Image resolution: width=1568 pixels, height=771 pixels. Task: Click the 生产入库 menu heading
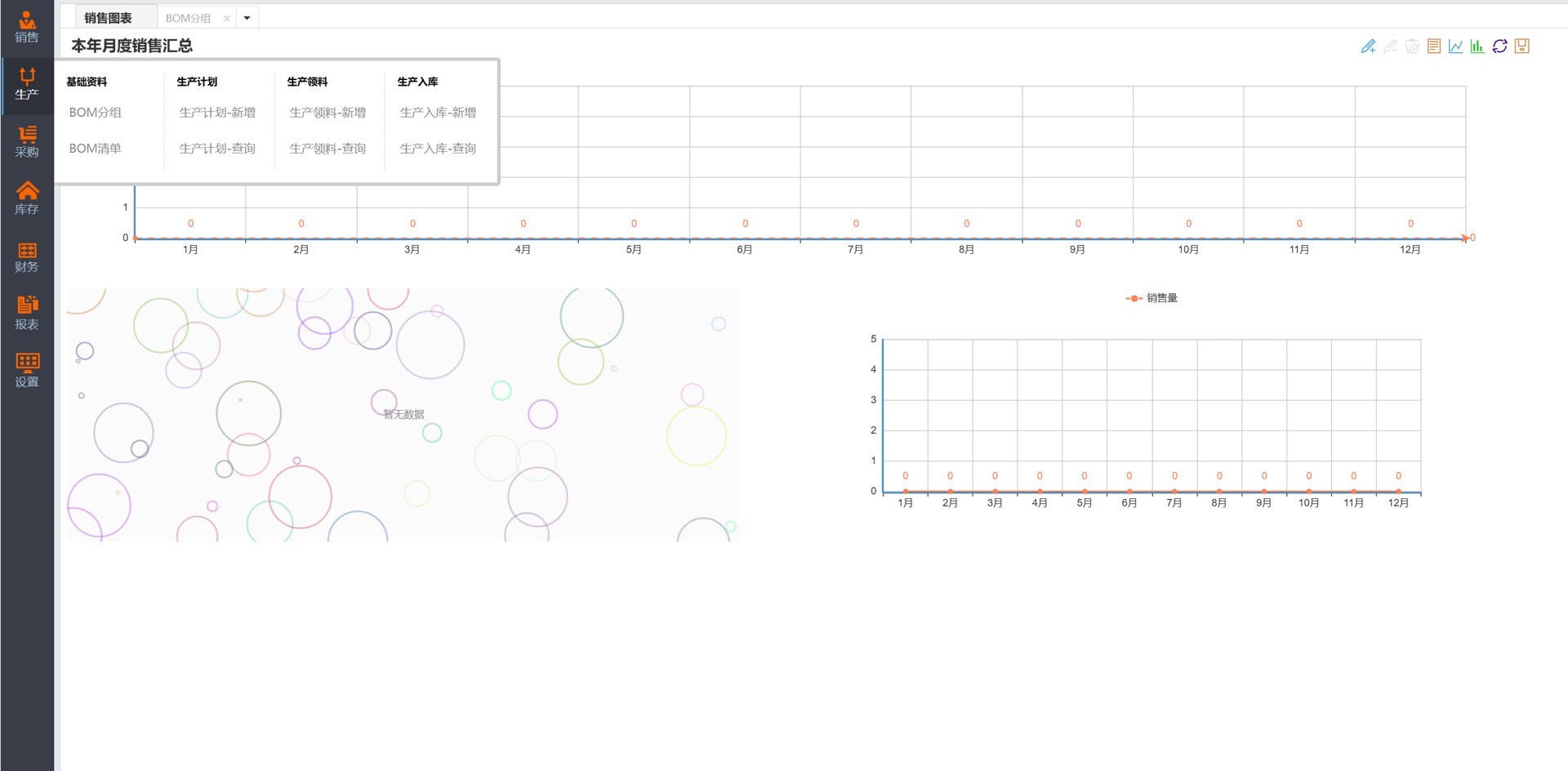coord(417,82)
